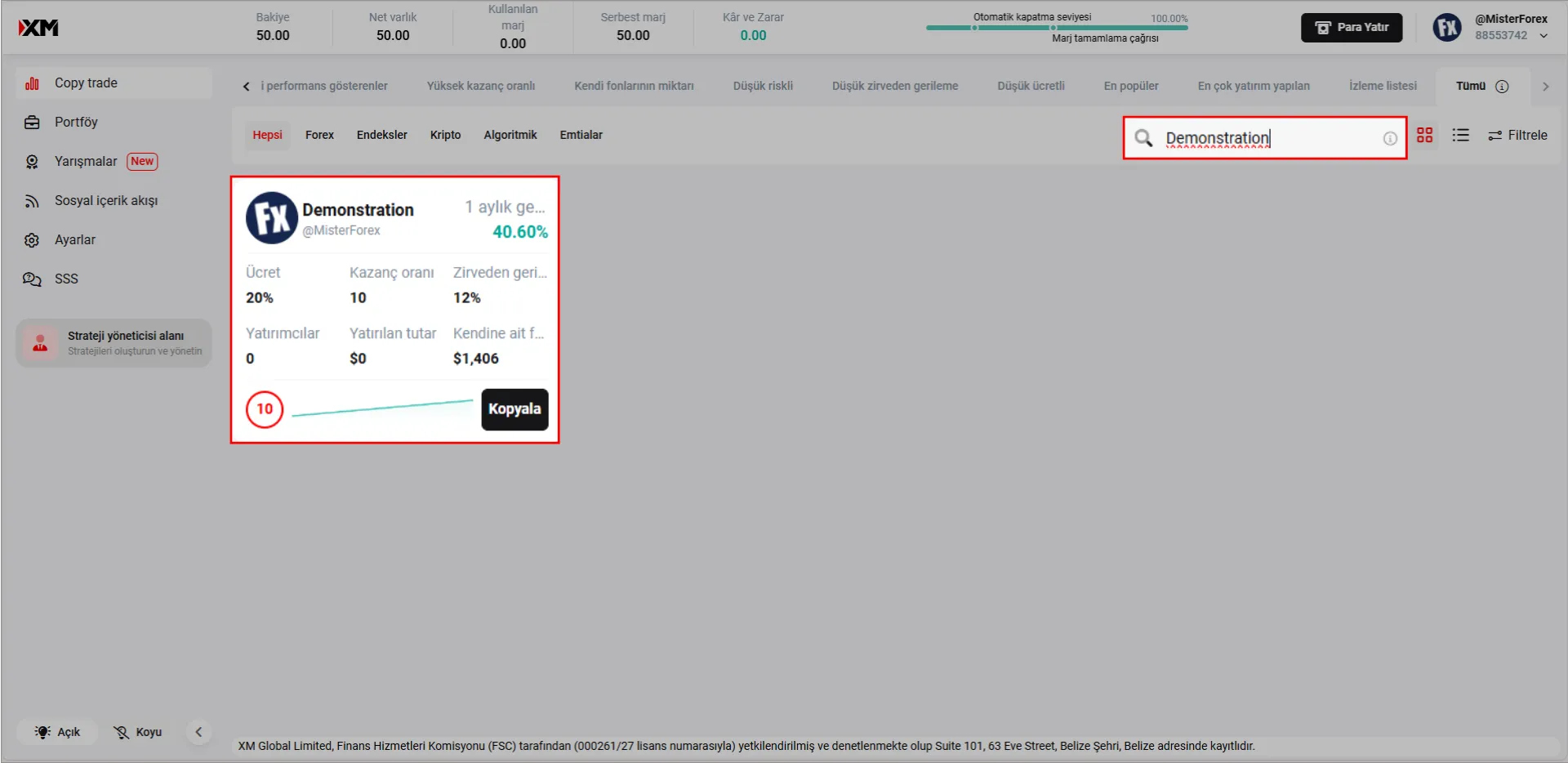This screenshot has height=763, width=1568.
Task: Select the performans gösterenler tab
Action: (324, 86)
